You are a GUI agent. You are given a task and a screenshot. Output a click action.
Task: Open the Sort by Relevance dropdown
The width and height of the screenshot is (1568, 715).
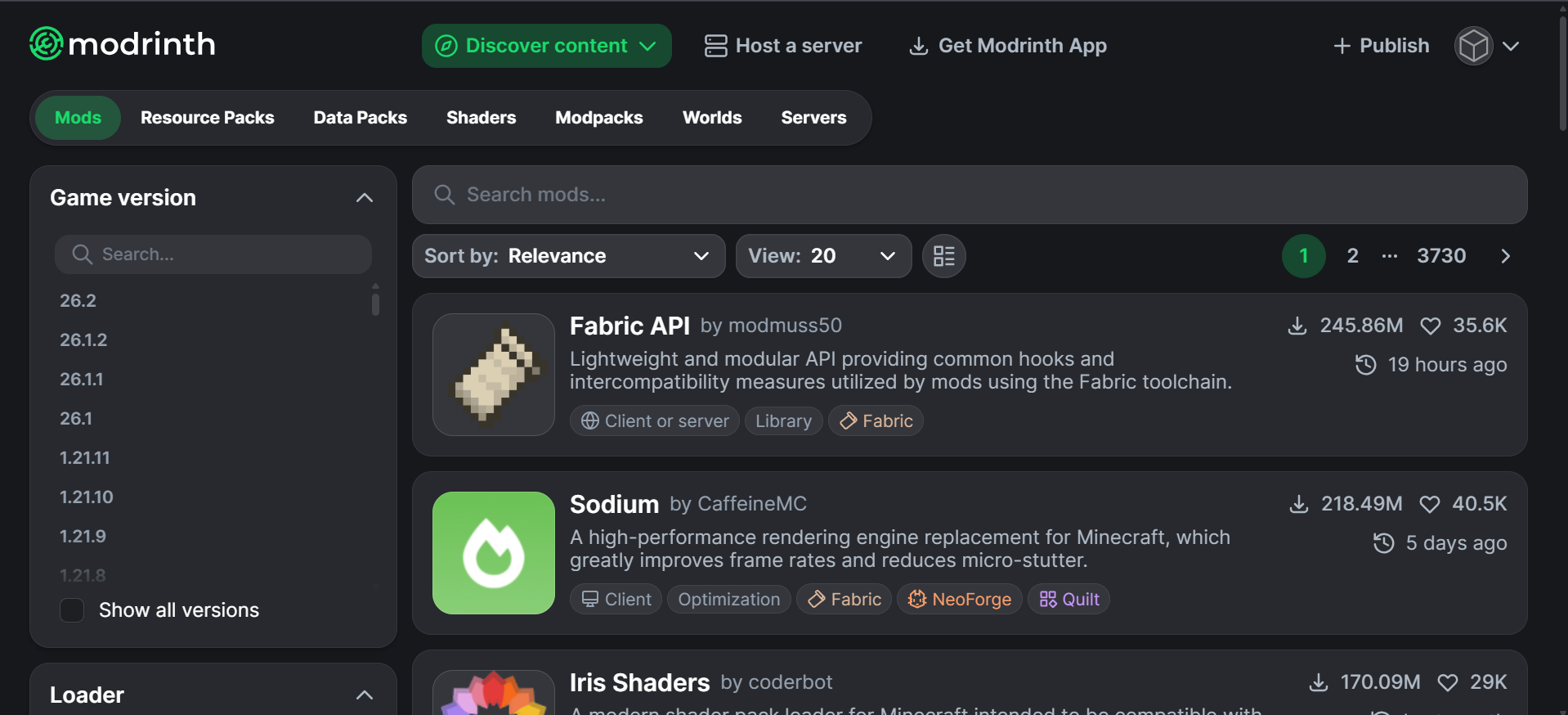(x=568, y=256)
